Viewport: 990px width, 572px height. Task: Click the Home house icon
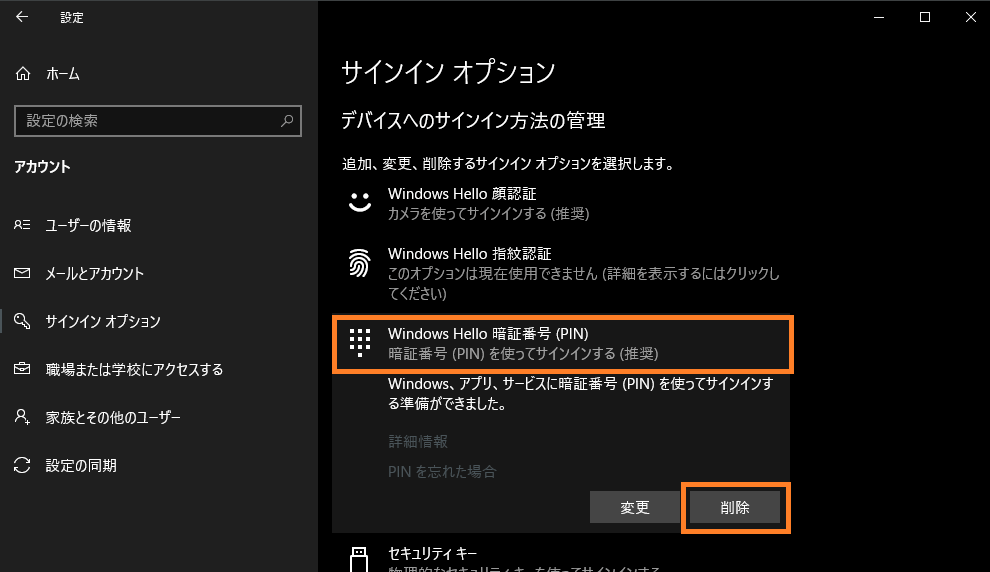click(23, 74)
